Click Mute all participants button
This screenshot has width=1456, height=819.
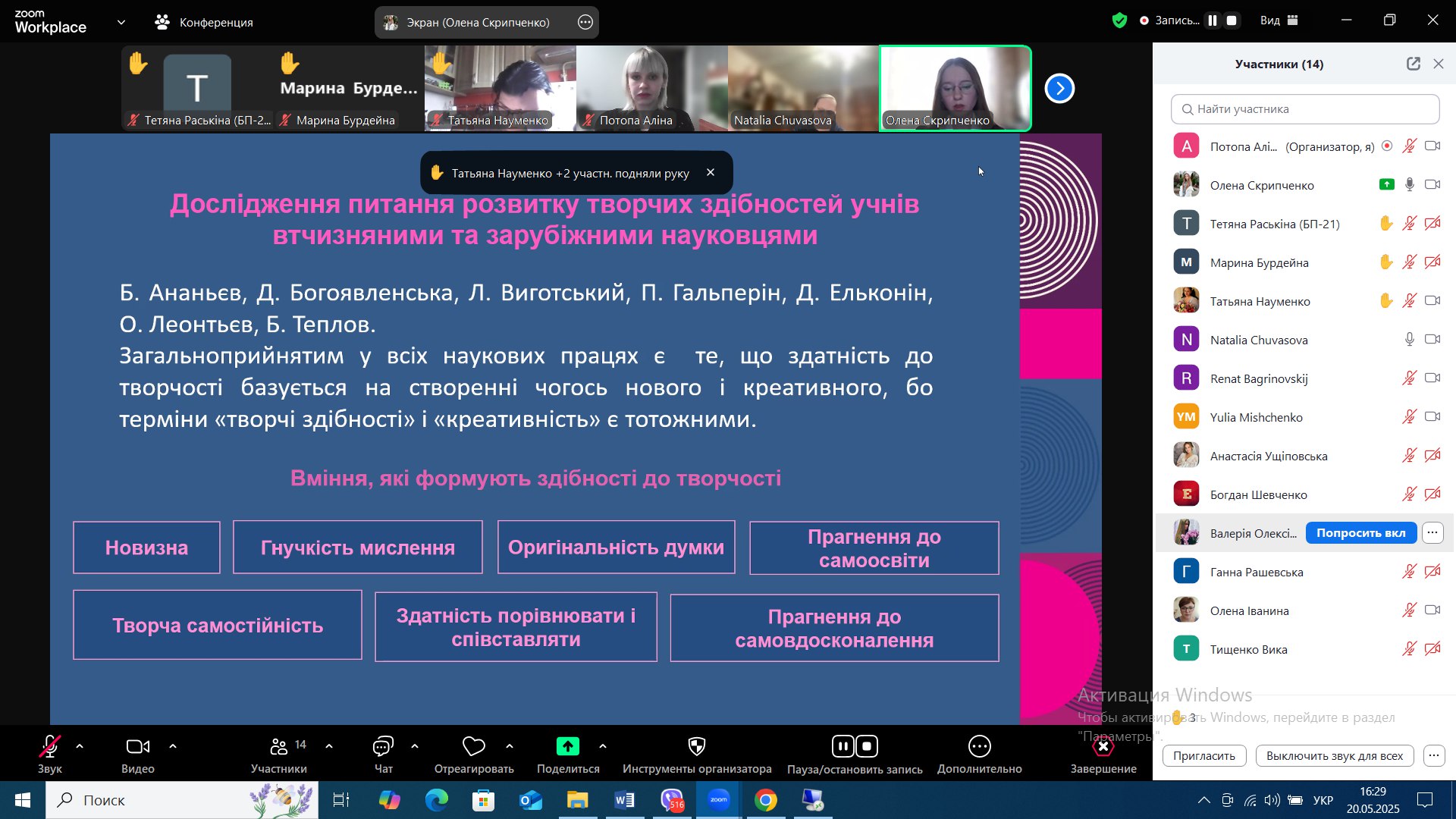point(1334,755)
